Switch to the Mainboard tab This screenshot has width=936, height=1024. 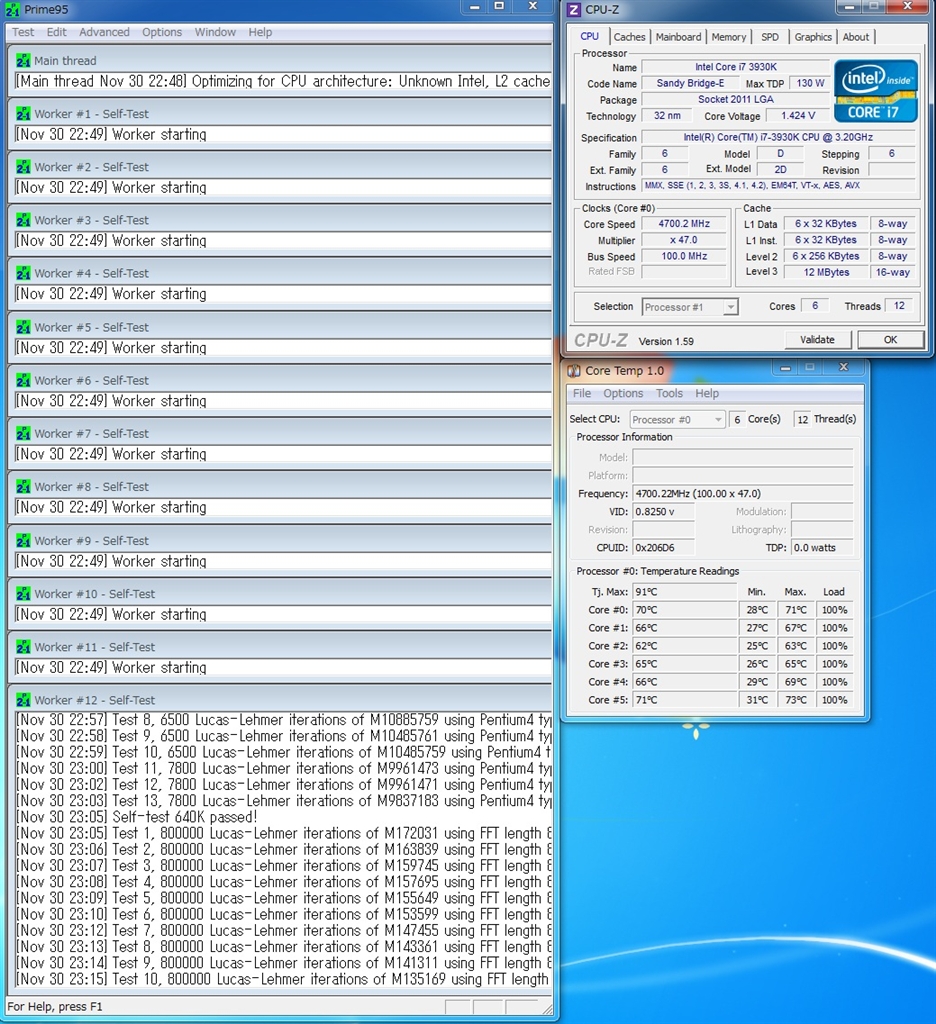[678, 37]
